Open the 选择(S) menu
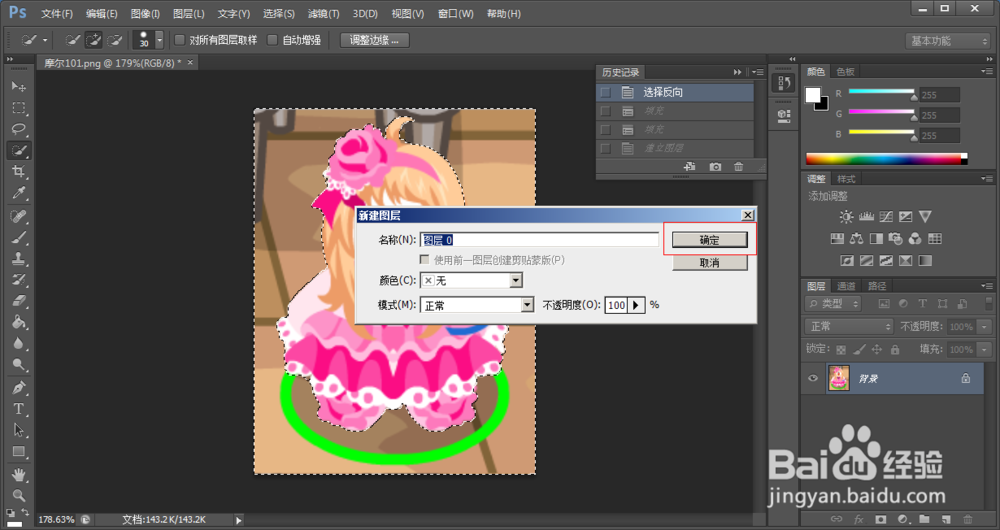The width and height of the screenshot is (1000, 530). point(279,13)
